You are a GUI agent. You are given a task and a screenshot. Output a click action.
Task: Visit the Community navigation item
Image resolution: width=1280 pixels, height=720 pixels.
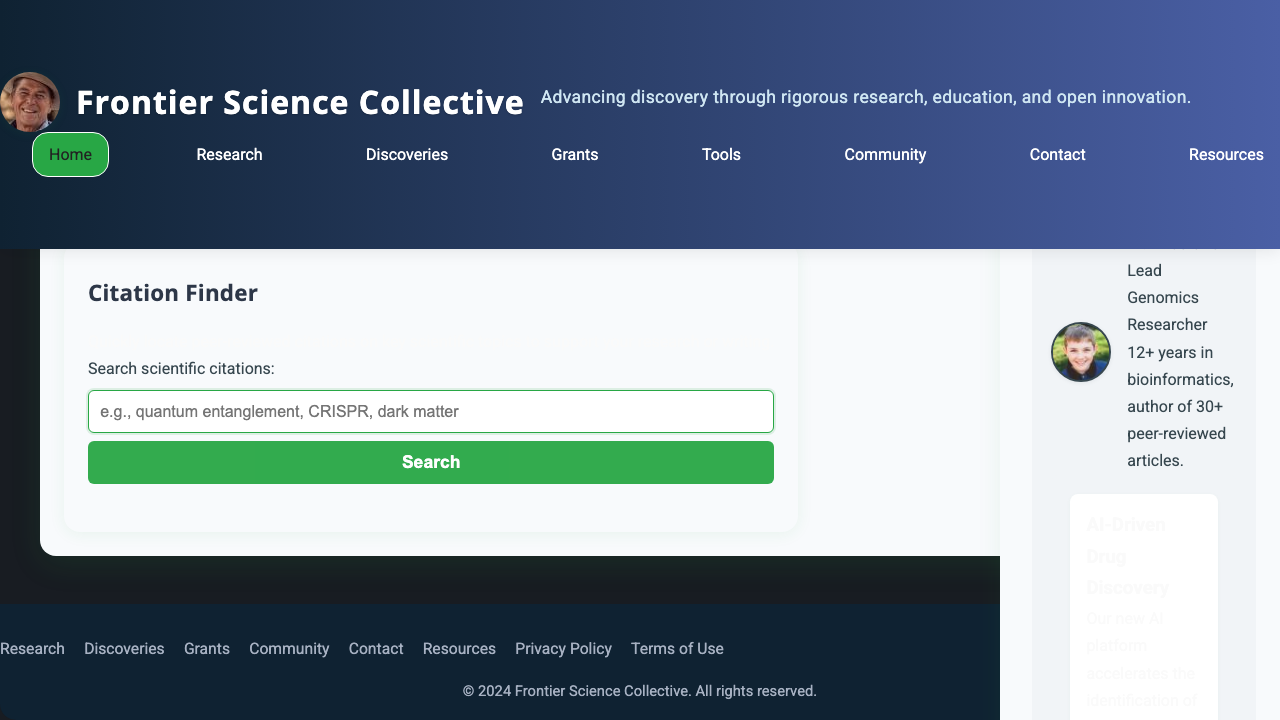coord(885,154)
